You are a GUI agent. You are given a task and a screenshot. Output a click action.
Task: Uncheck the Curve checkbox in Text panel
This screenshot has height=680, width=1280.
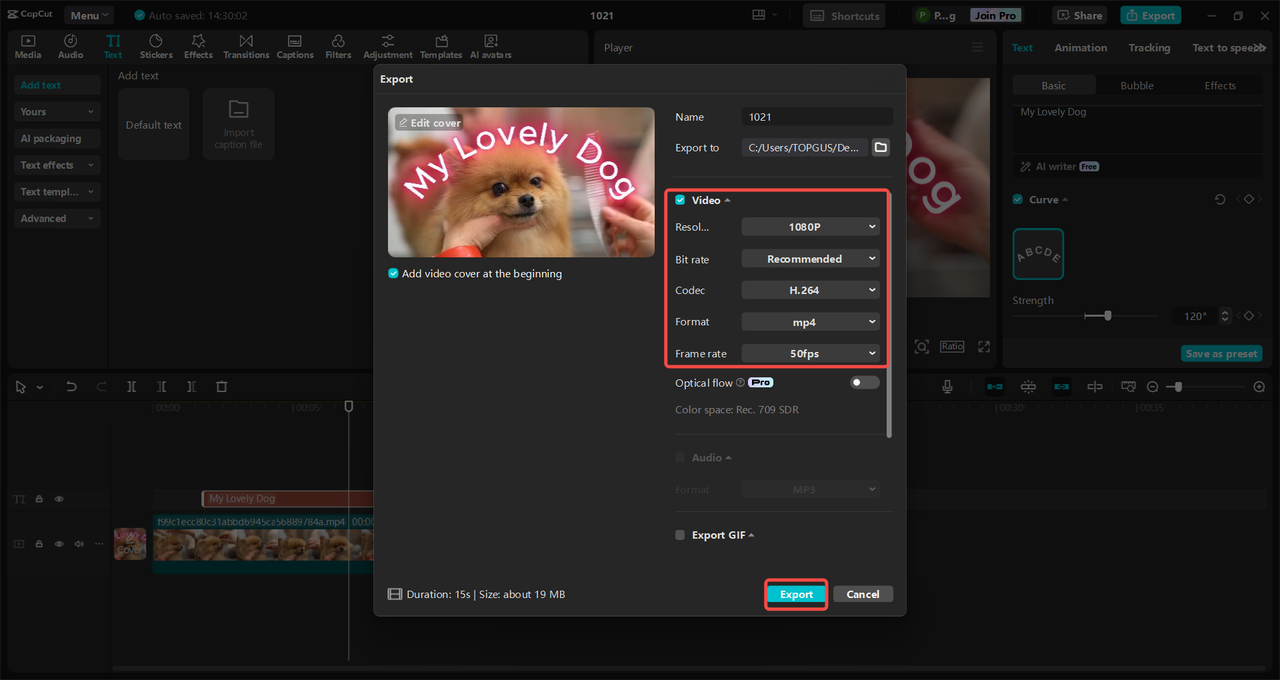(1018, 200)
